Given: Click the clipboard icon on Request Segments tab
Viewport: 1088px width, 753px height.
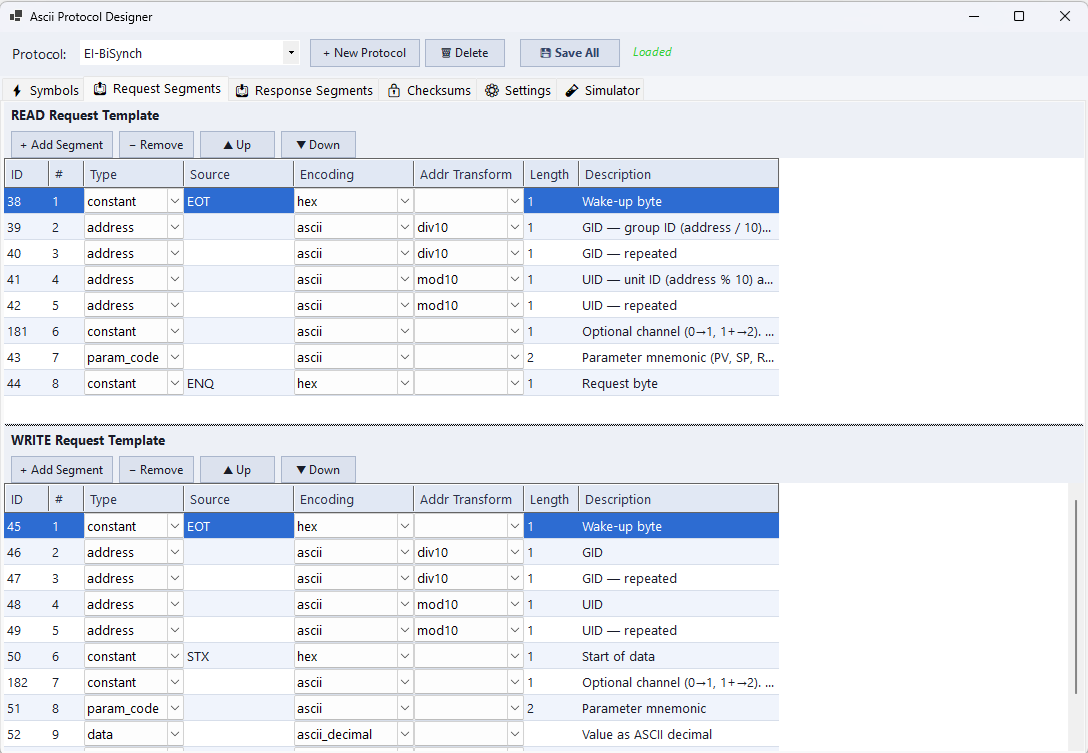Looking at the screenshot, I should point(100,88).
